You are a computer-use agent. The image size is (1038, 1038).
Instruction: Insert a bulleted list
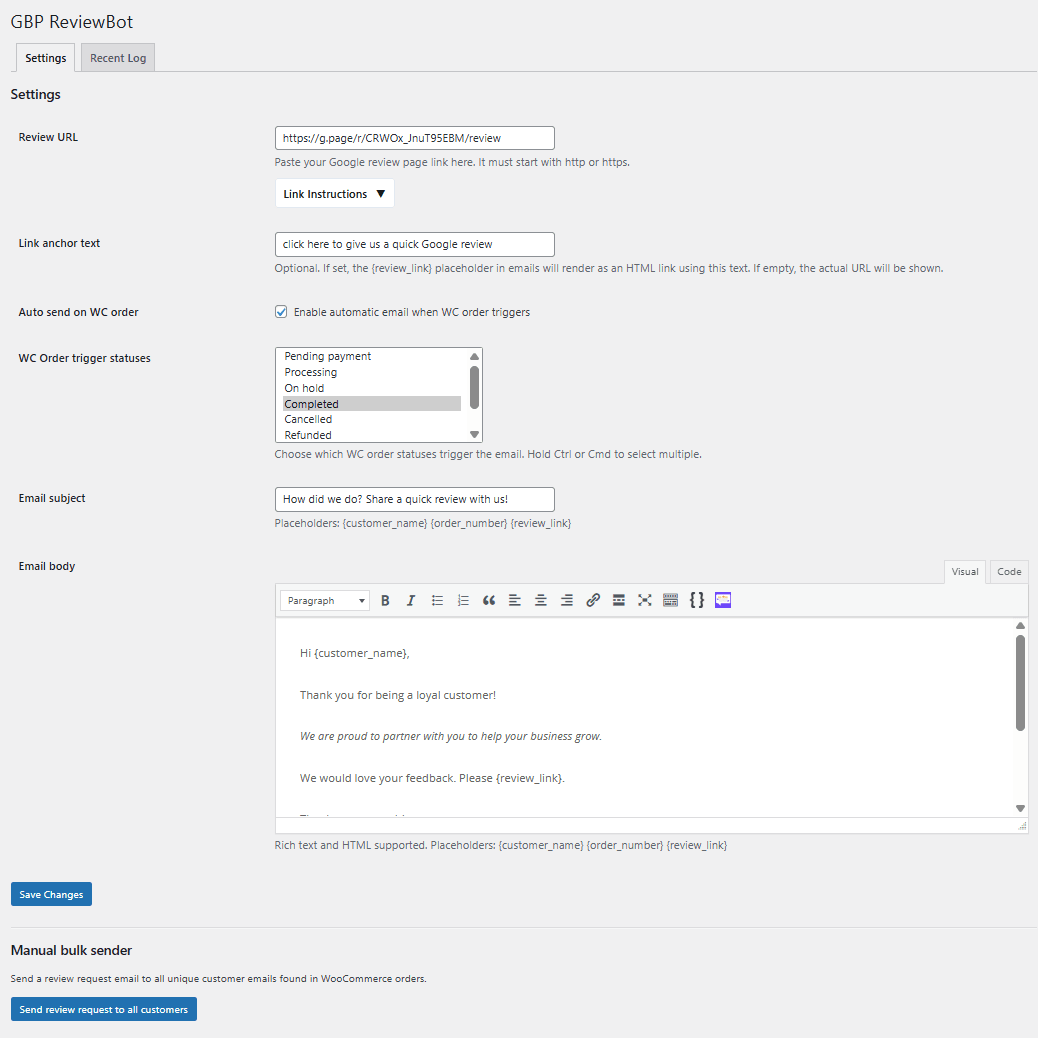click(437, 600)
